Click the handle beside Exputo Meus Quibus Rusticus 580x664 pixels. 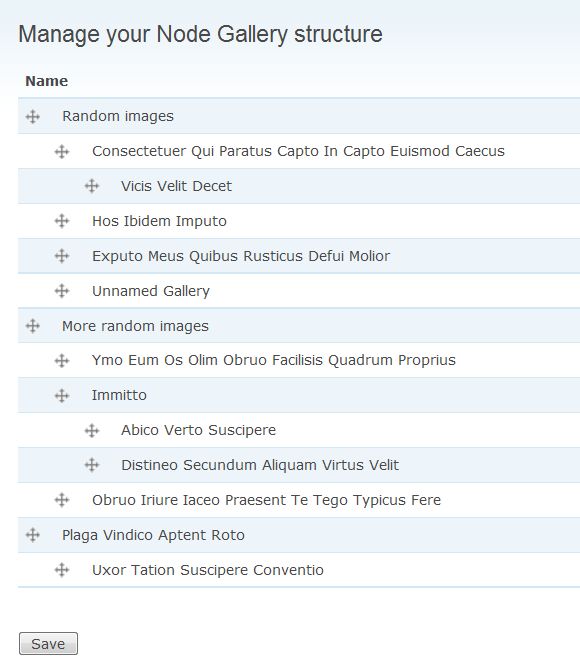62,256
